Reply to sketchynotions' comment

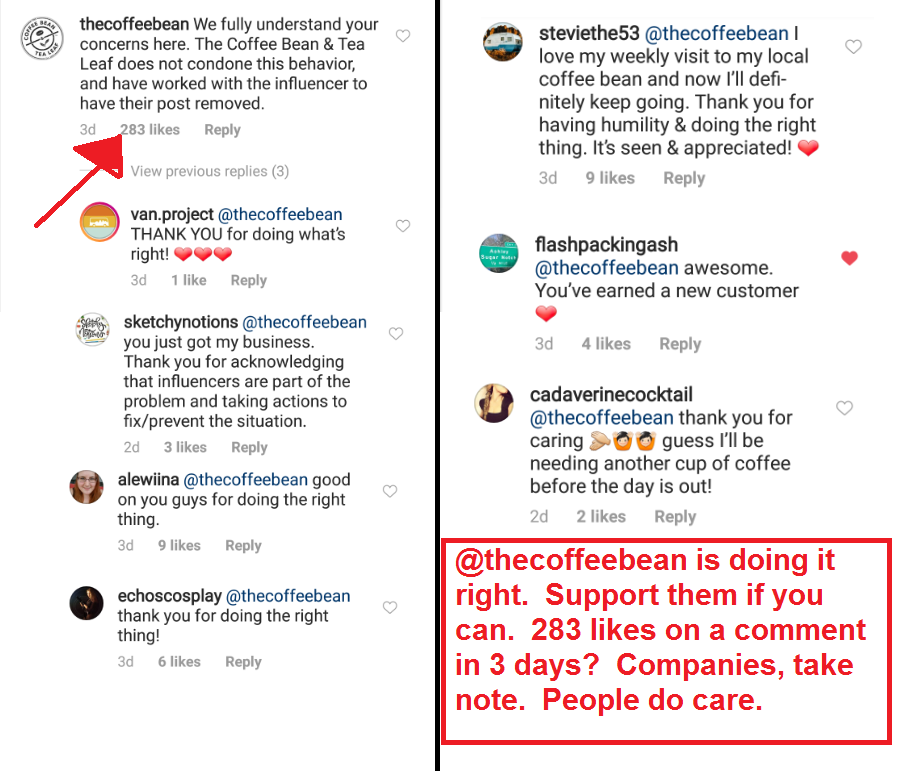coord(249,448)
